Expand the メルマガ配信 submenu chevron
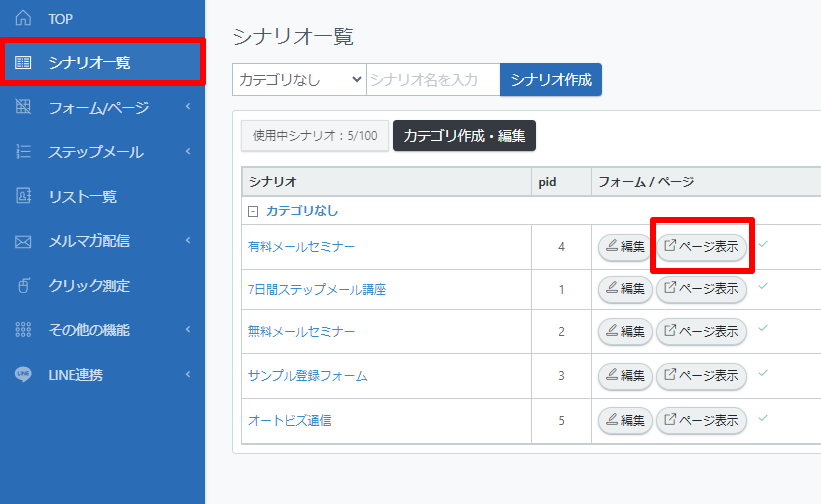 coord(188,241)
